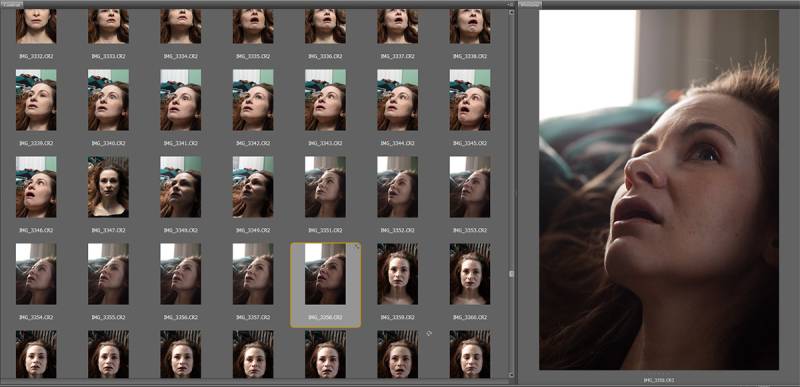Screen dimensions: 800x387
Task: Click the Content panel vertical scrollbar handle
Action: click(x=511, y=274)
